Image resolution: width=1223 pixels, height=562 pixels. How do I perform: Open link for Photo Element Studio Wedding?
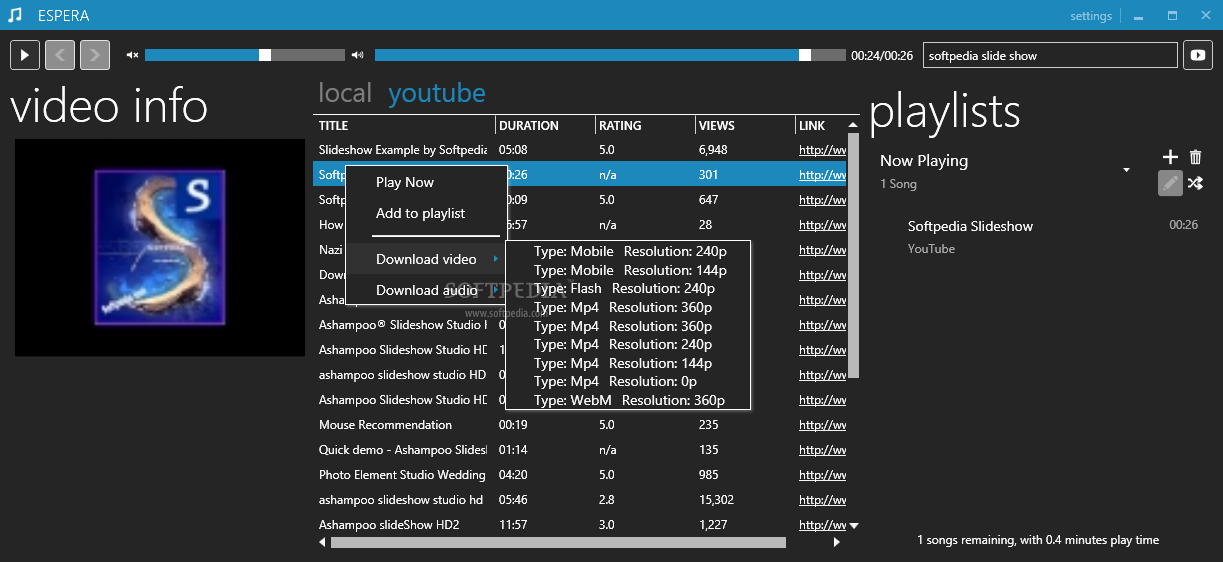(x=822, y=475)
